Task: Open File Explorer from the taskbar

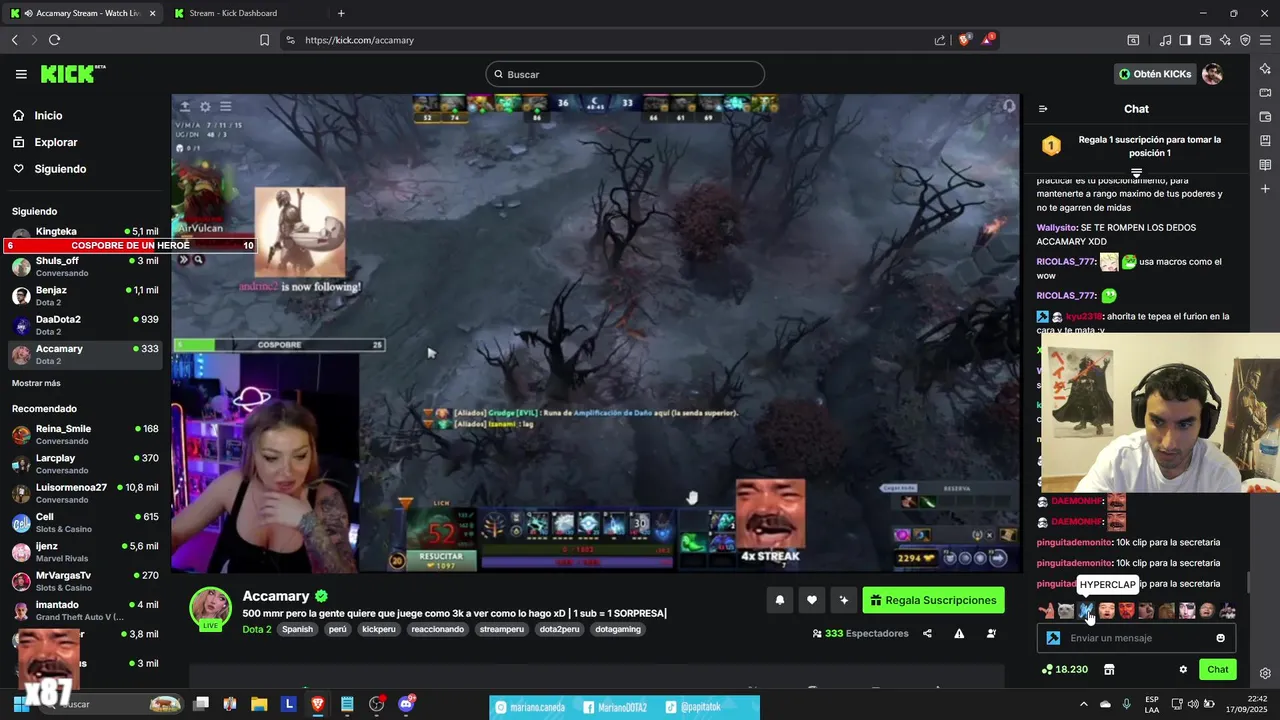Action: point(259,704)
